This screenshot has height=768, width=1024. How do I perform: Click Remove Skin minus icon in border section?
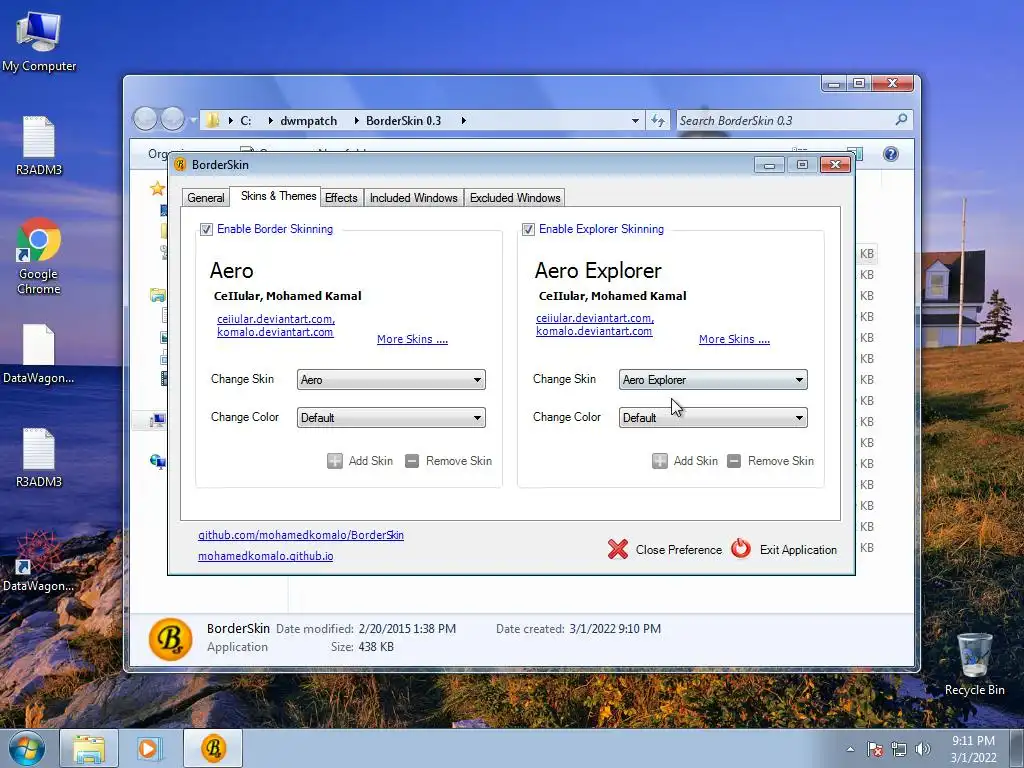tap(411, 461)
